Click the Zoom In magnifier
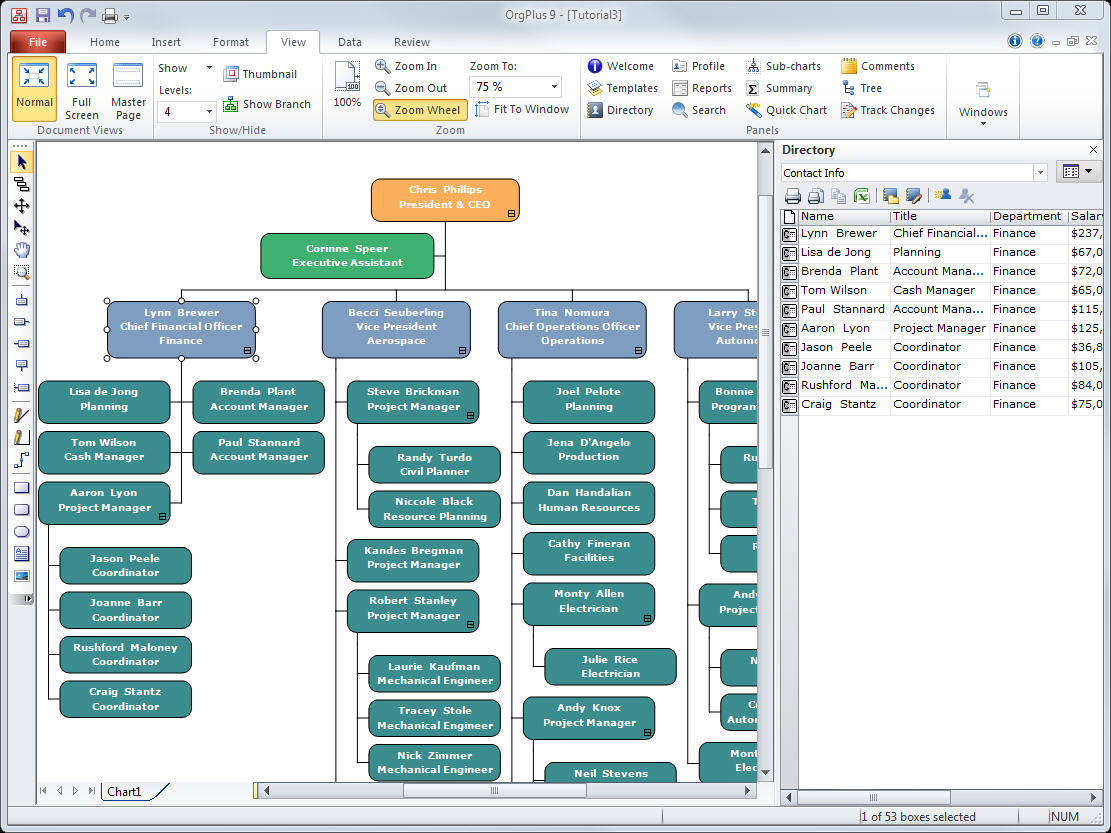Viewport: 1111px width, 833px height. pos(406,66)
